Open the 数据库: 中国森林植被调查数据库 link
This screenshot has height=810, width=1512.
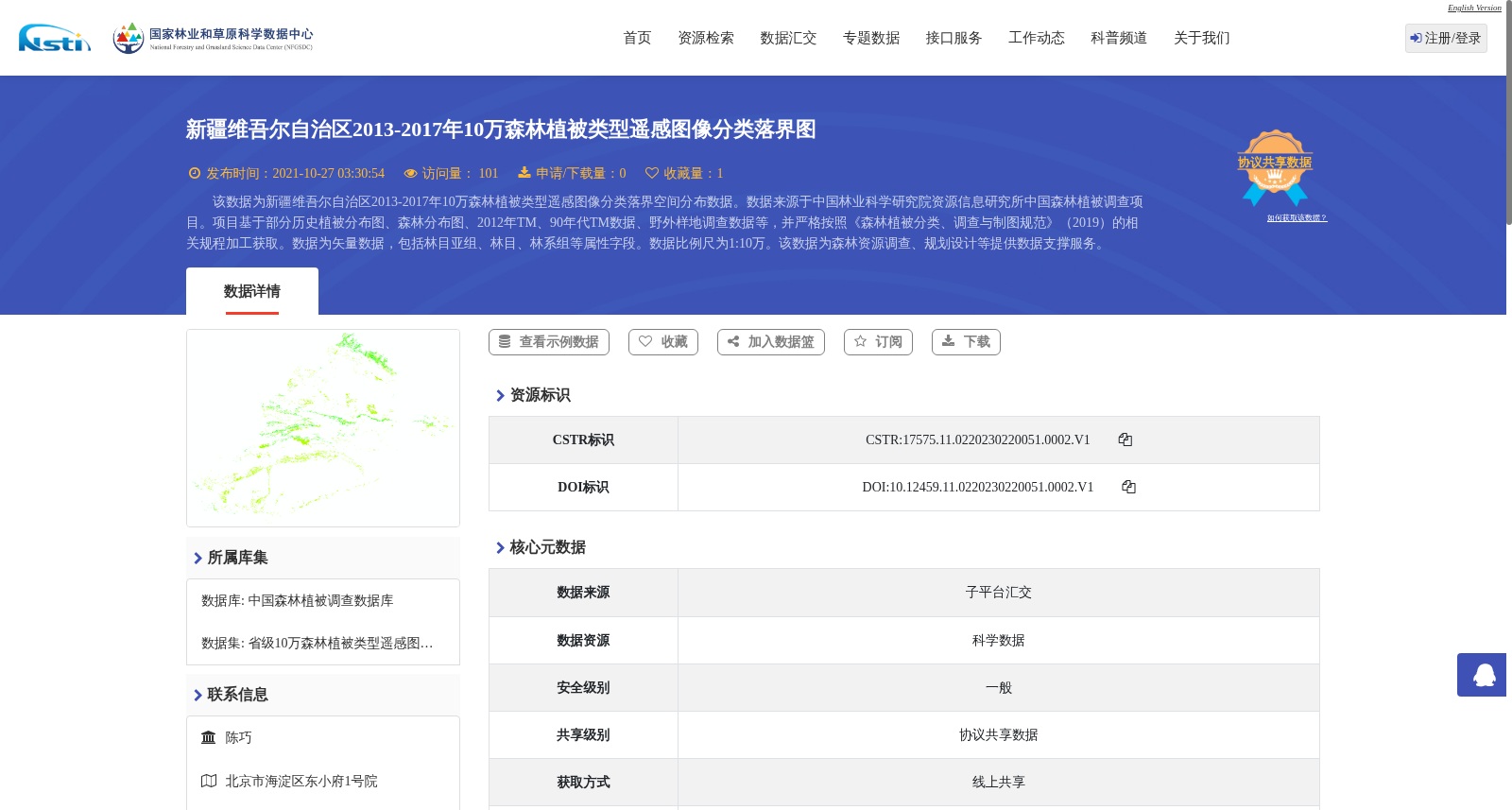pos(298,601)
